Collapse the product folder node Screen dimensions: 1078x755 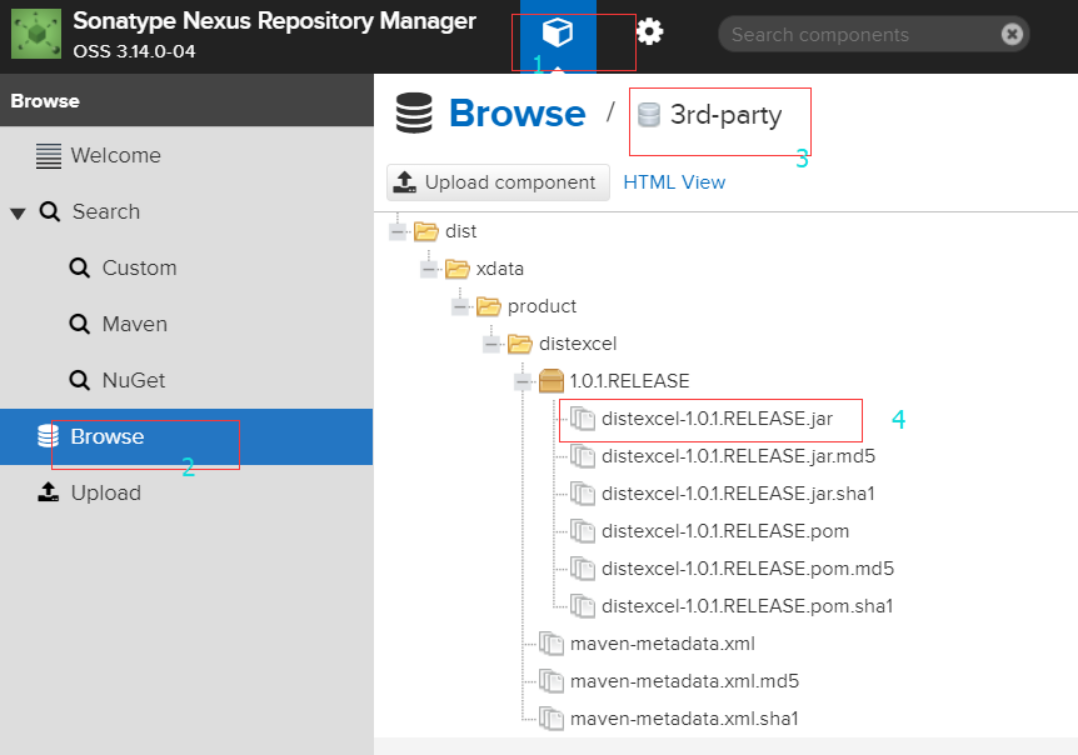pos(460,307)
